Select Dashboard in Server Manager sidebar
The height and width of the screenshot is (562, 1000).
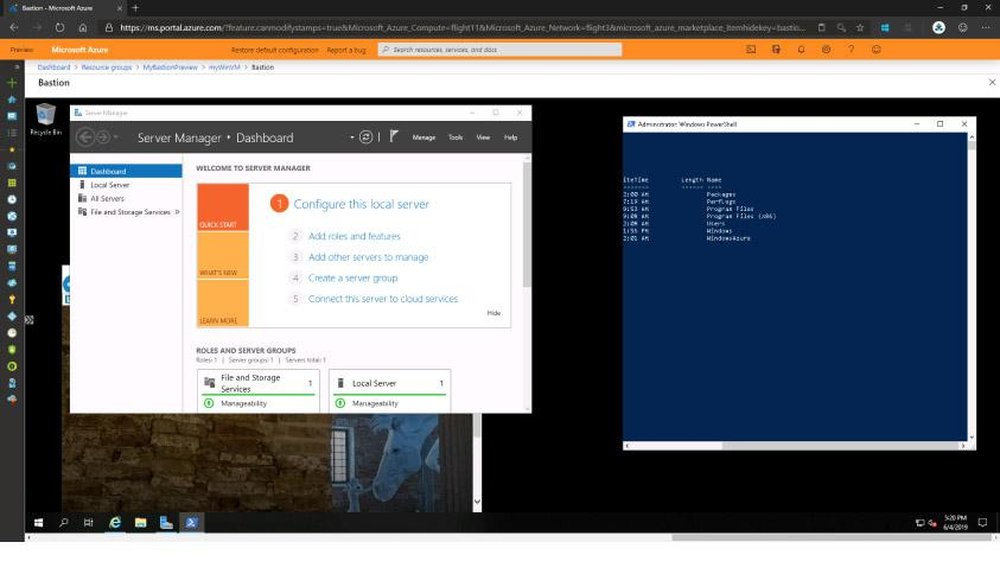click(x=126, y=171)
